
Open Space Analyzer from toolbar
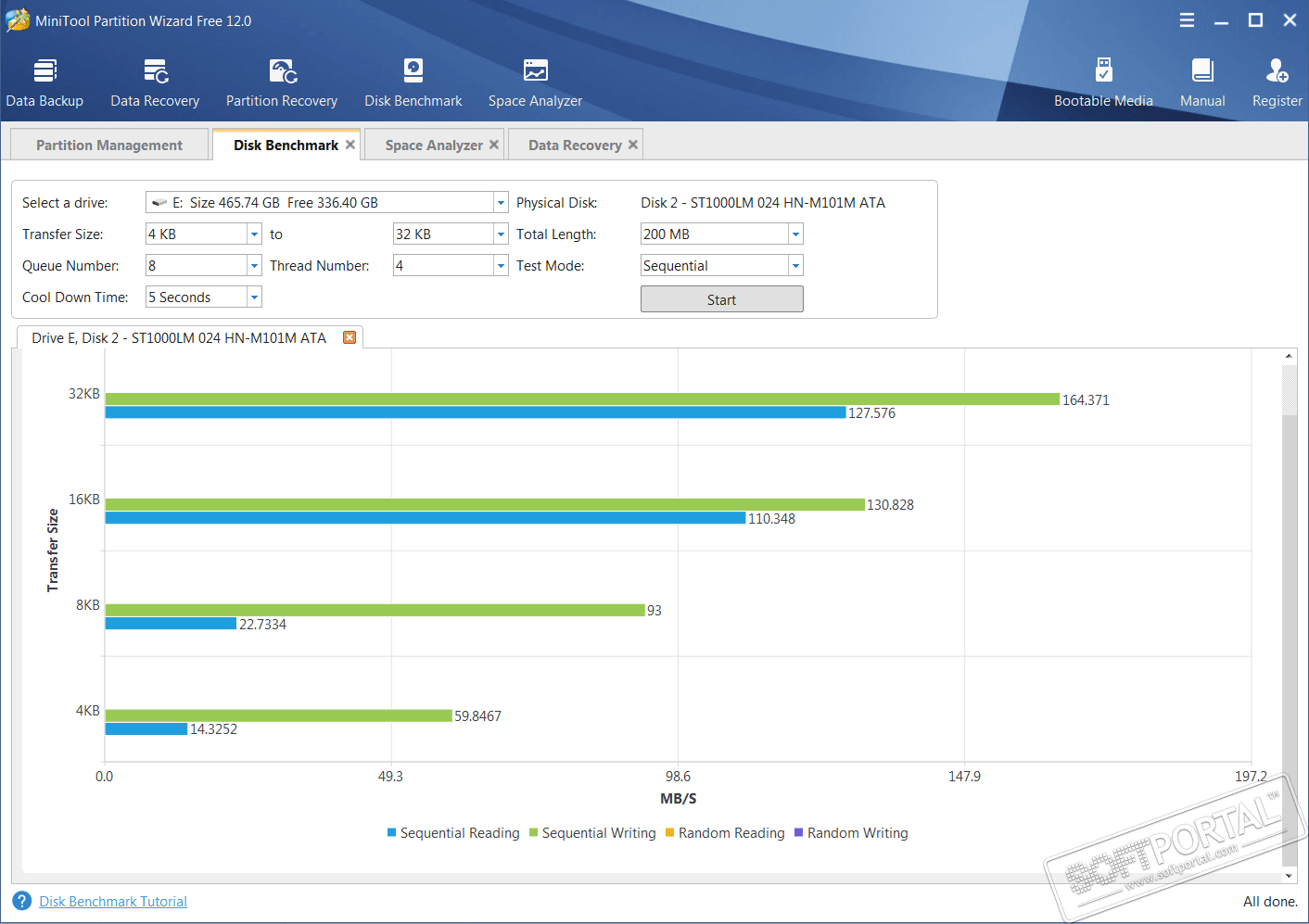(x=535, y=82)
